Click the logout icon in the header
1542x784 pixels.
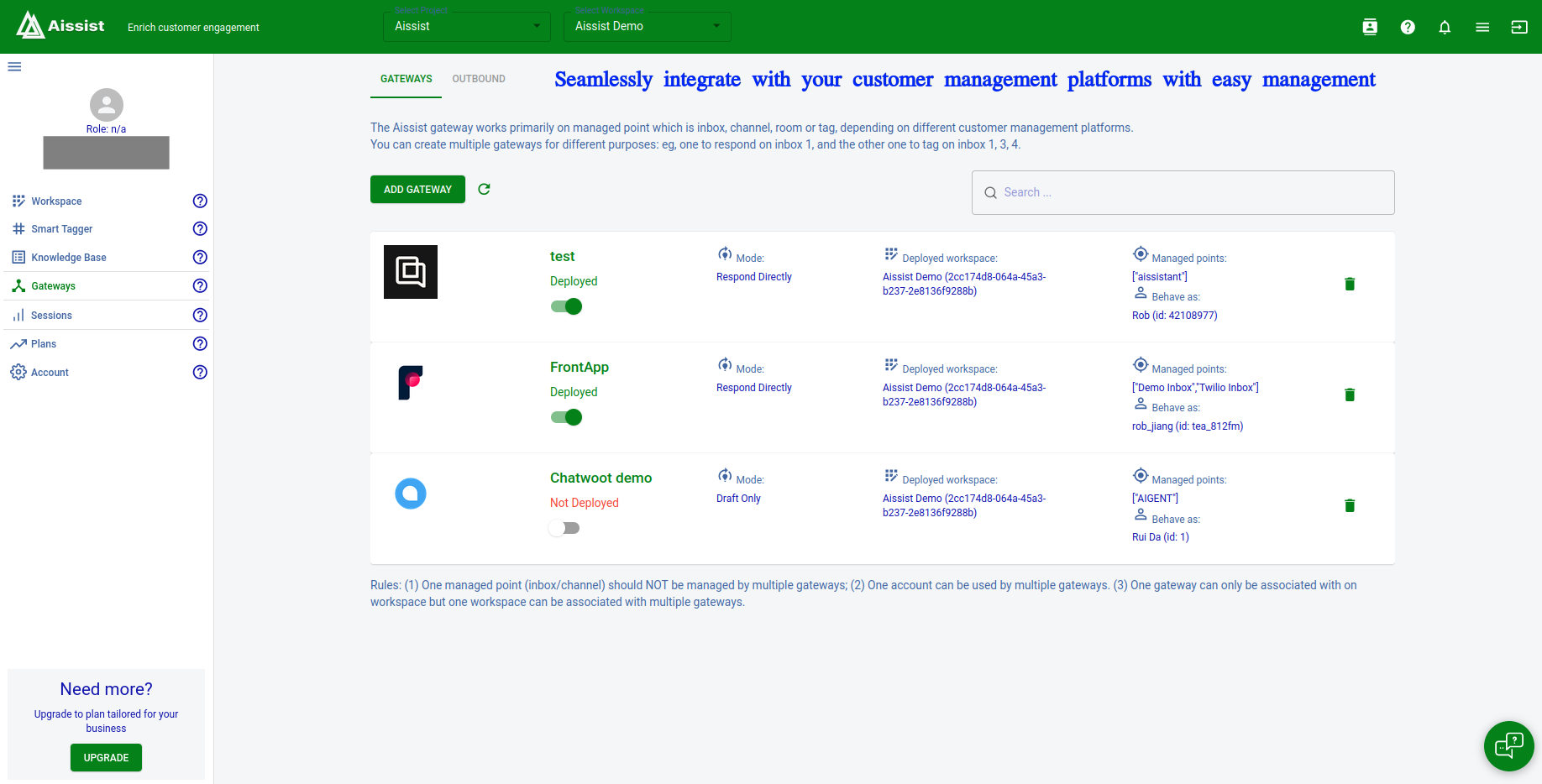point(1519,27)
